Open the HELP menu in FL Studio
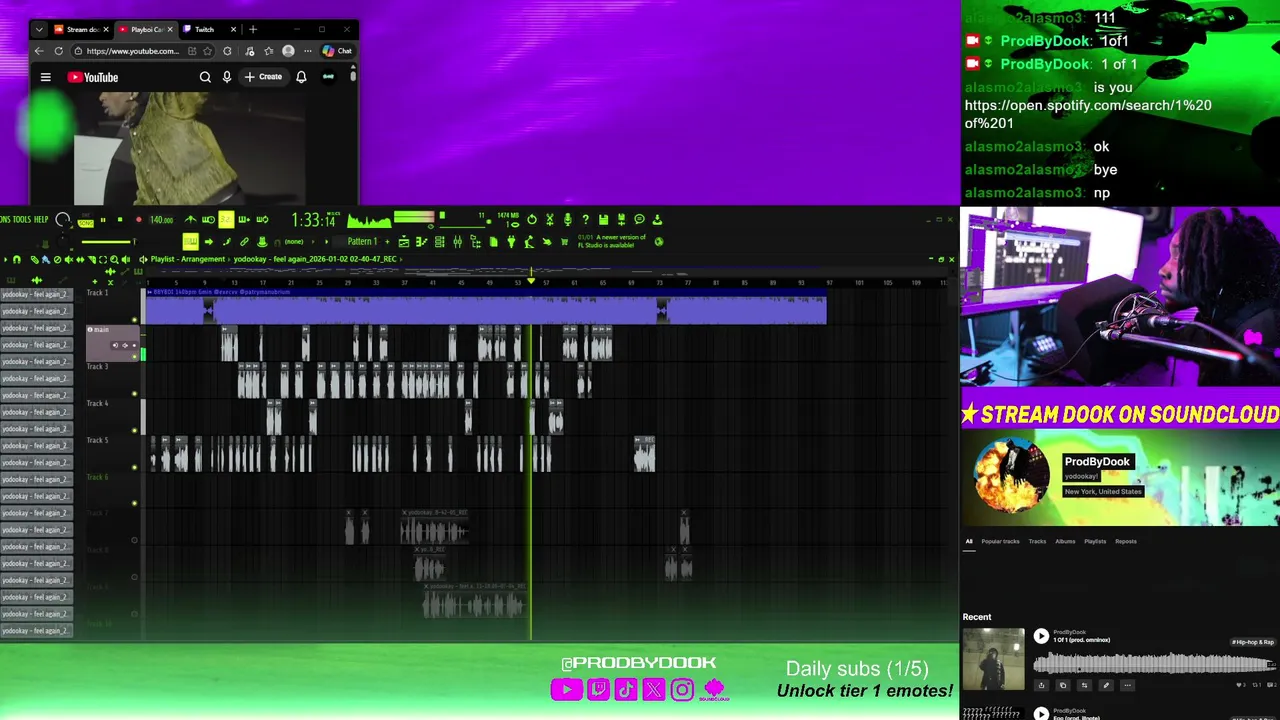Image resolution: width=1280 pixels, height=720 pixels. coord(41,219)
